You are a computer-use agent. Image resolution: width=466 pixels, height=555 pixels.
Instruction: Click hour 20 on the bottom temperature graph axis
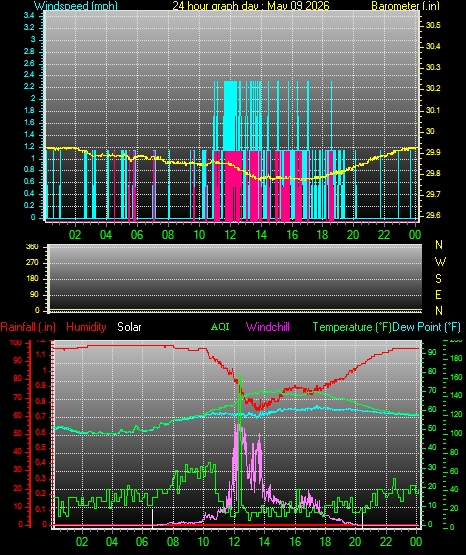pyautogui.click(x=355, y=542)
